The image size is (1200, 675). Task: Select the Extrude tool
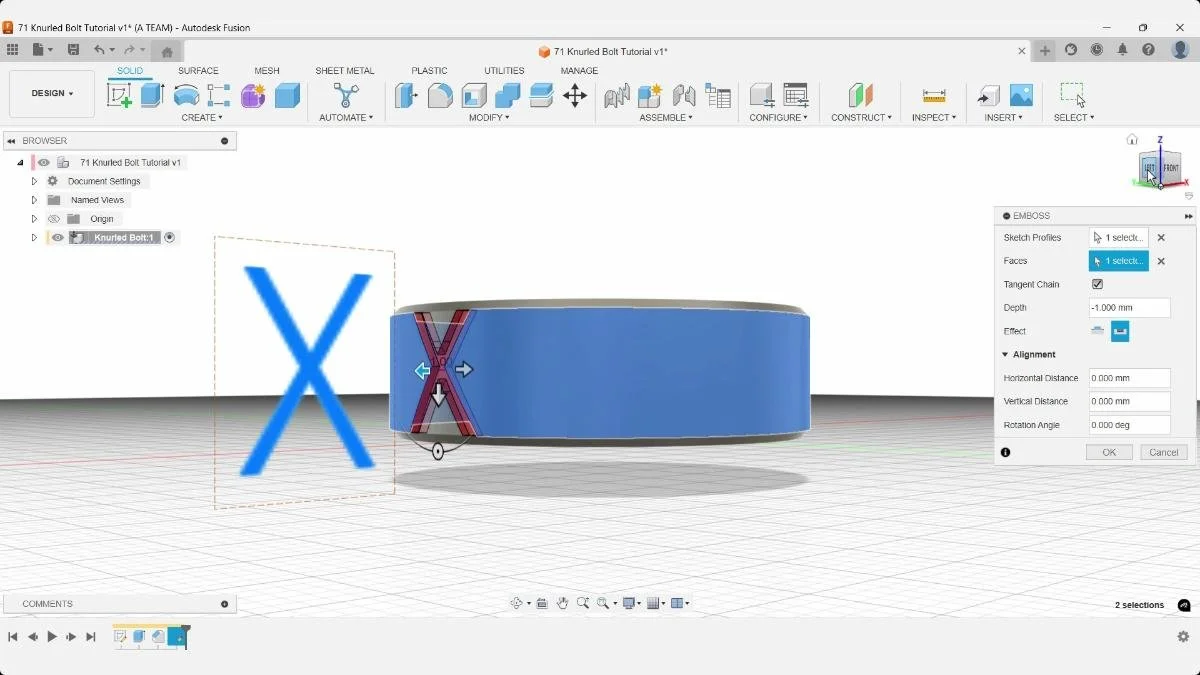pyautogui.click(x=152, y=95)
